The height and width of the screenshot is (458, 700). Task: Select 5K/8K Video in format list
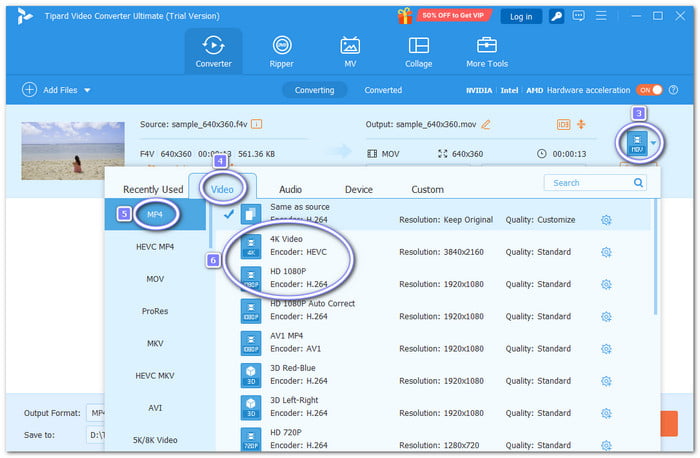(155, 440)
